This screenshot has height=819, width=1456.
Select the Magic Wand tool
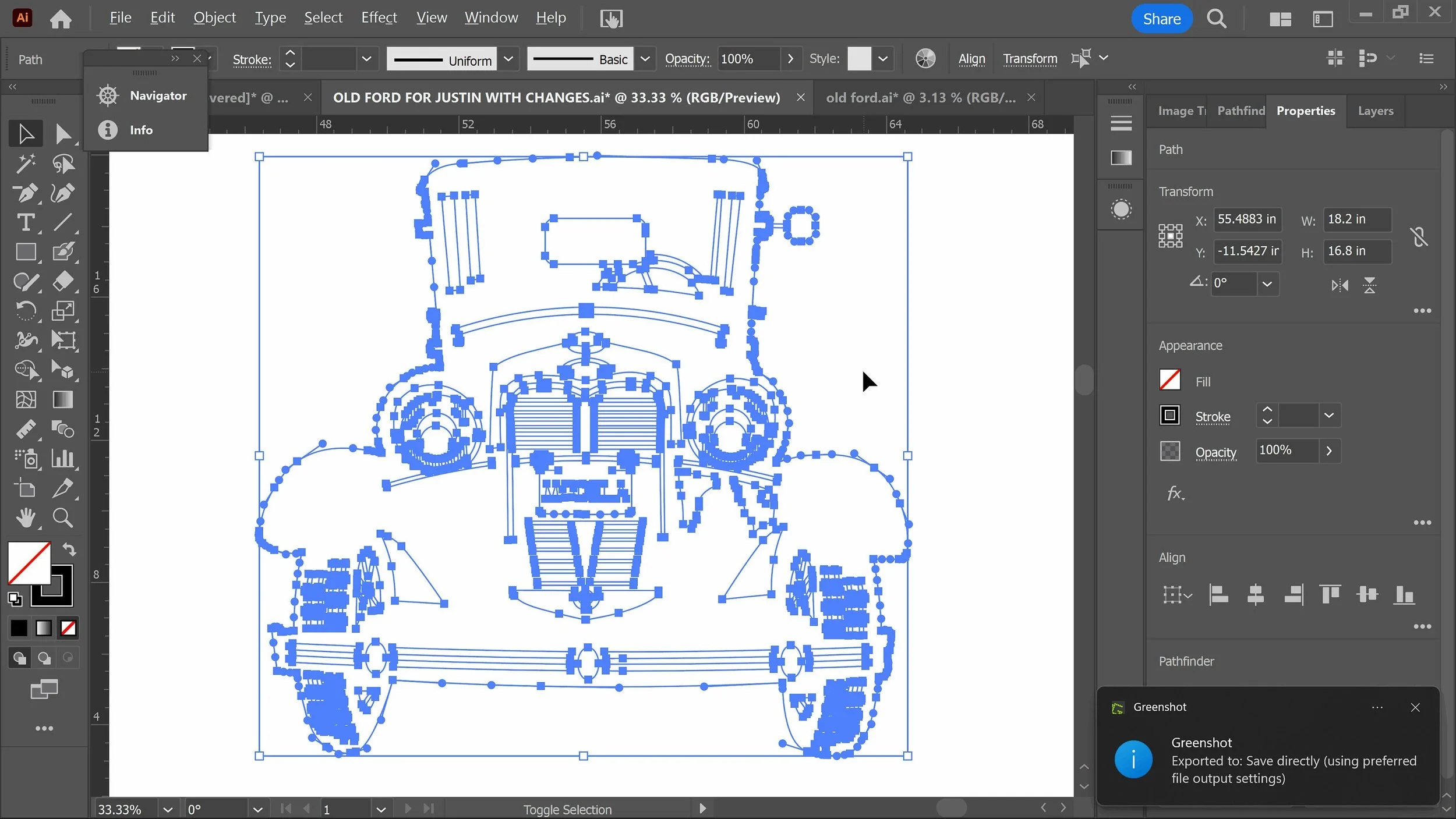click(x=25, y=164)
